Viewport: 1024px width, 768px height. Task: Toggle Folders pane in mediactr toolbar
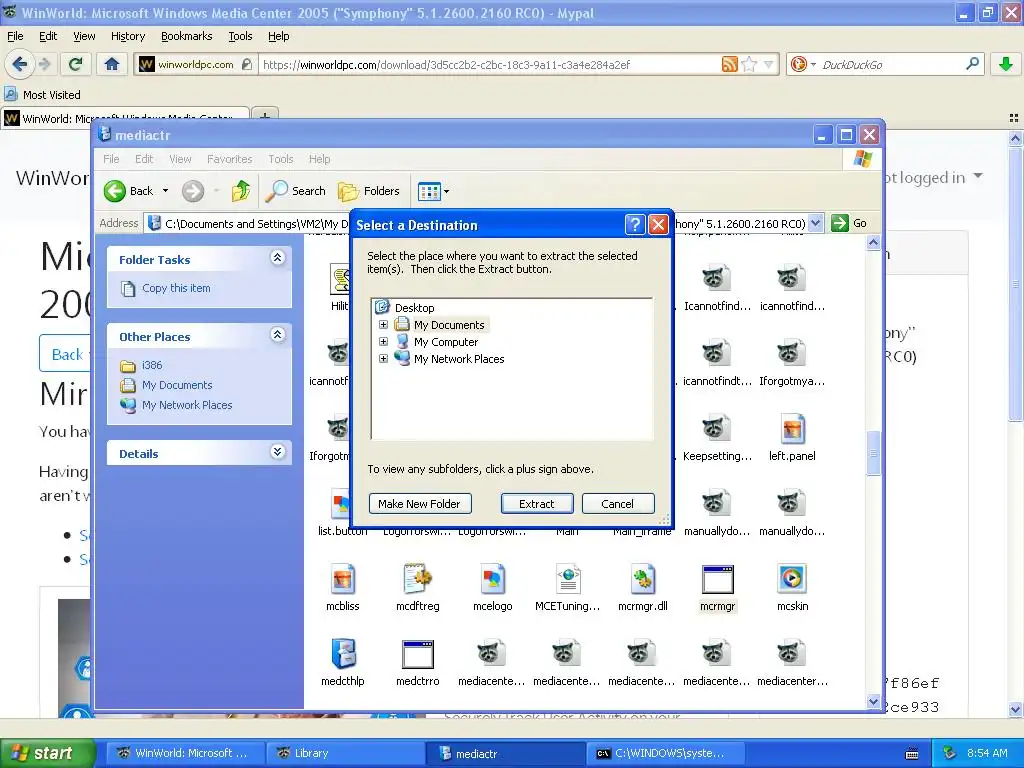tap(369, 191)
